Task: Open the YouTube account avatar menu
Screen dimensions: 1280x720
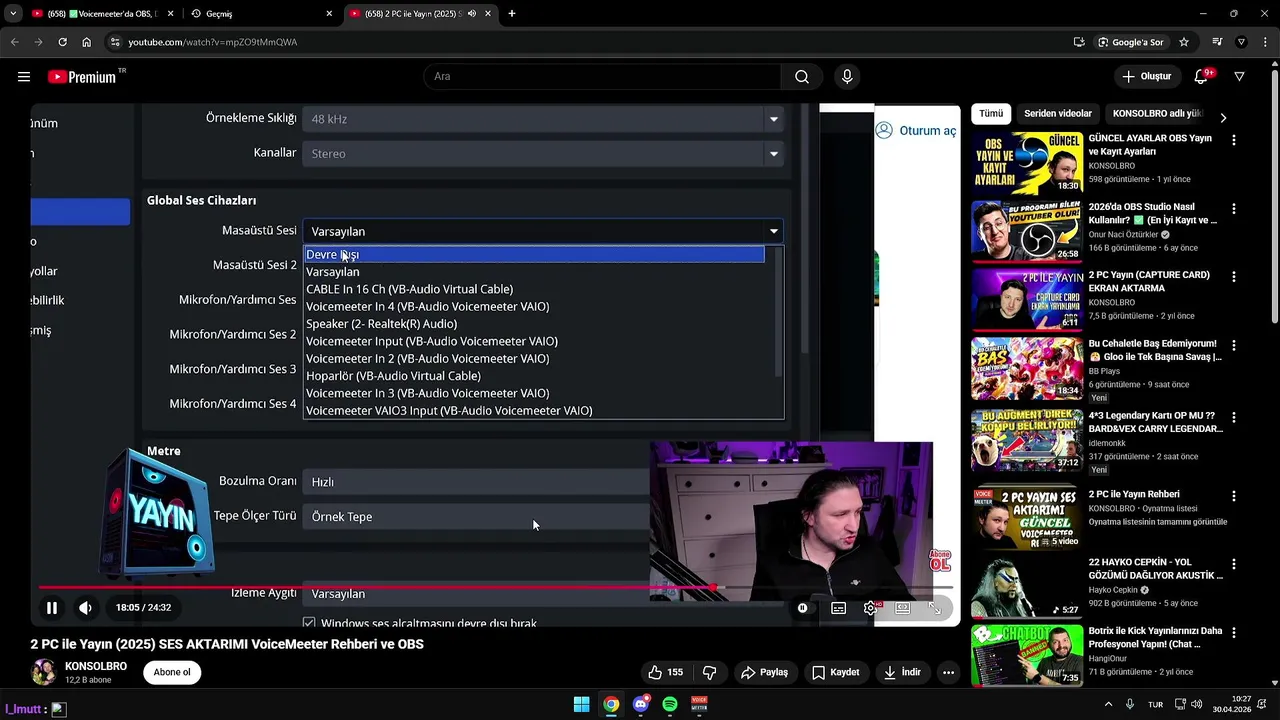Action: click(x=1240, y=77)
